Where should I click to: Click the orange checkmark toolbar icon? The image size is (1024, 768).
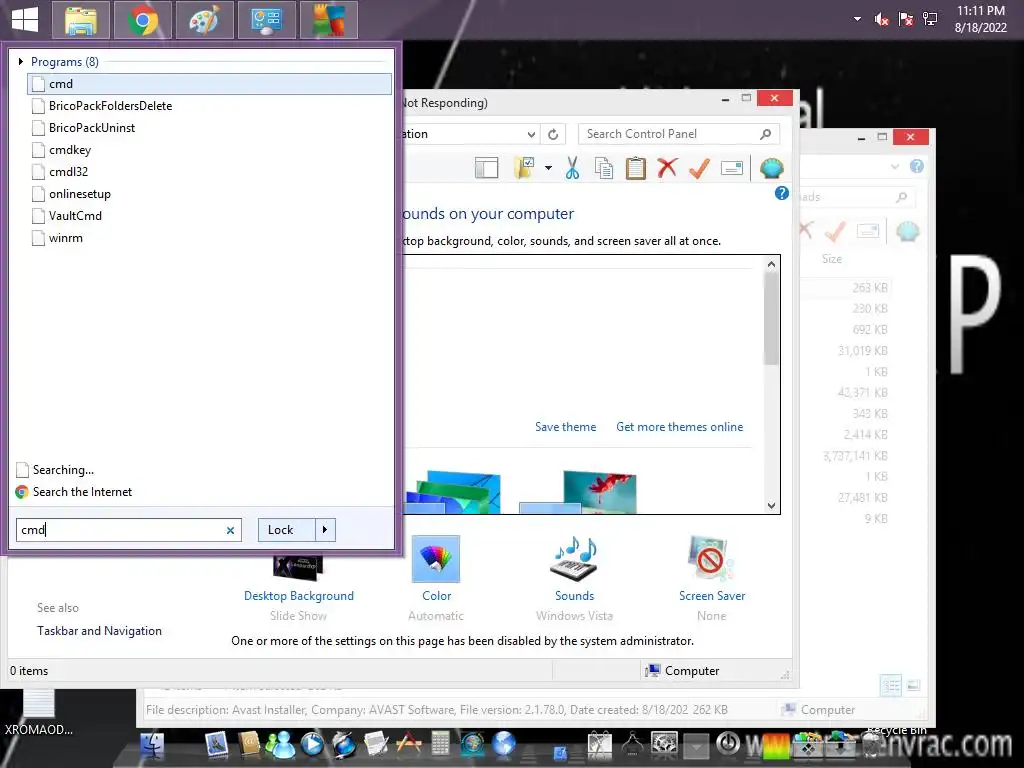[x=699, y=168]
